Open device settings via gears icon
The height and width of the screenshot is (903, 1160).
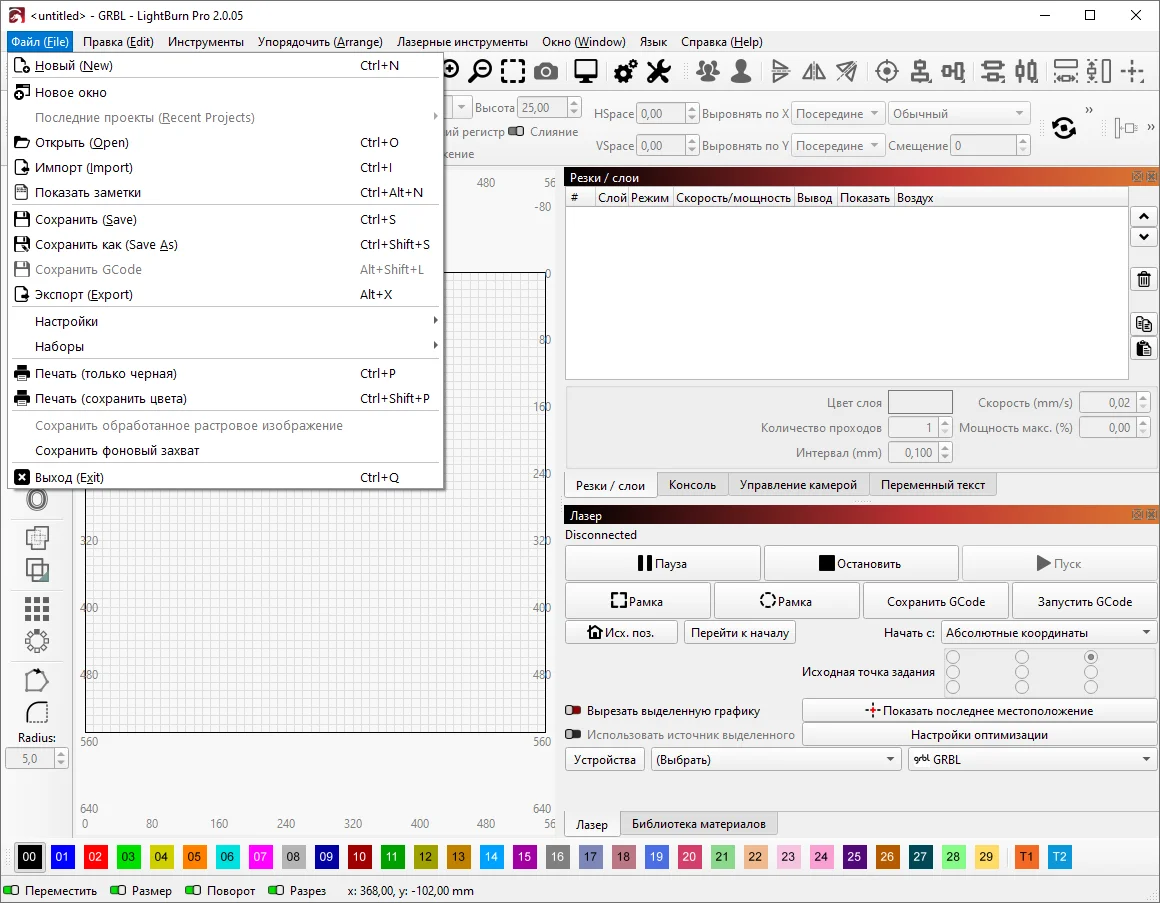[x=626, y=71]
